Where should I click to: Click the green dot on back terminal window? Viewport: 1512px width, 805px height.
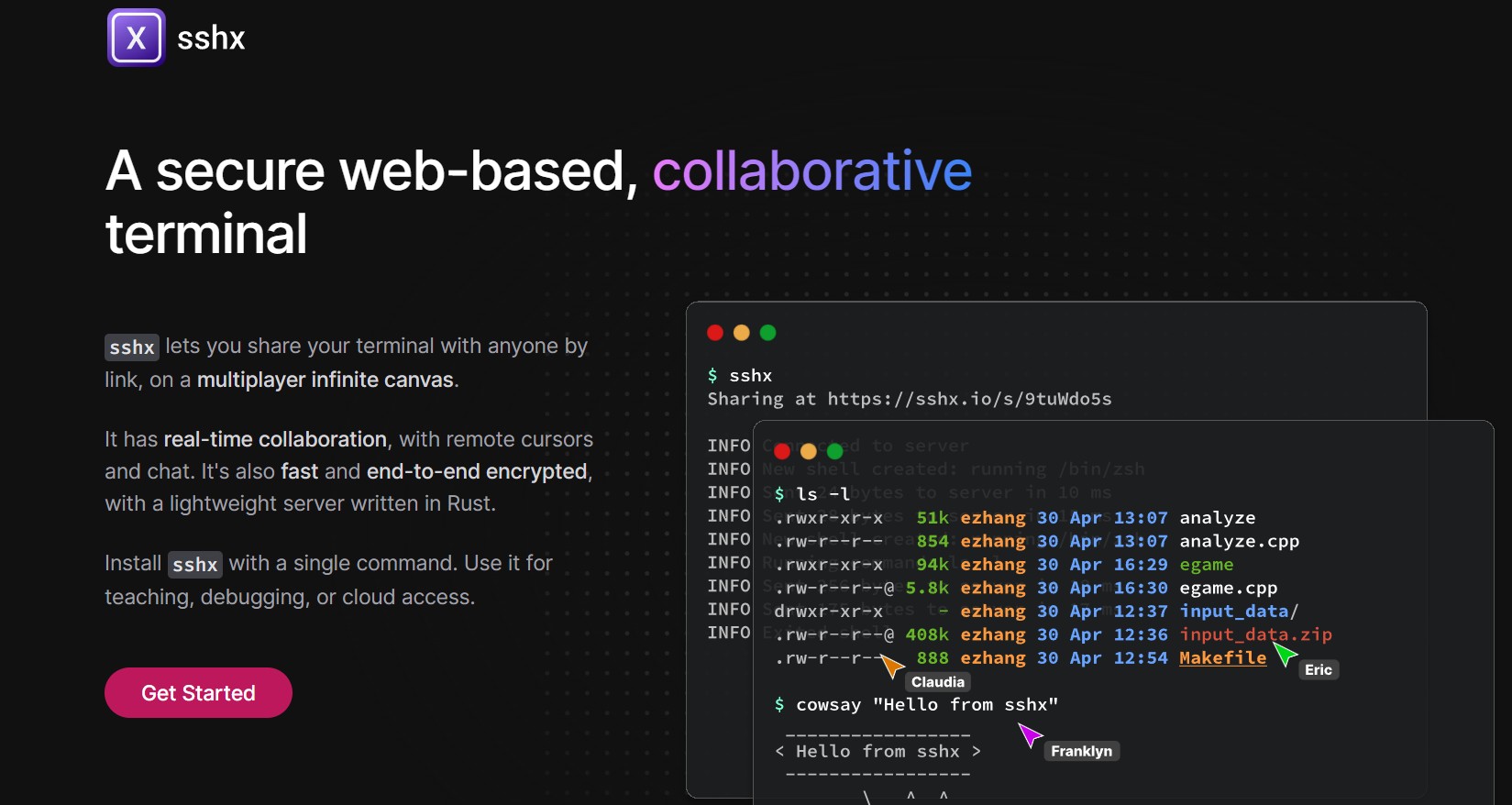click(x=768, y=333)
